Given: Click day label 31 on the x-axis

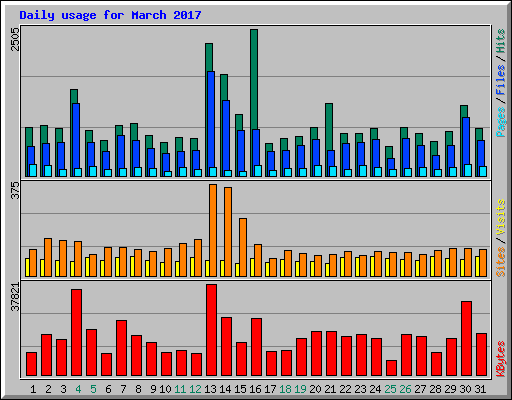Looking at the screenshot, I should 480,389.
